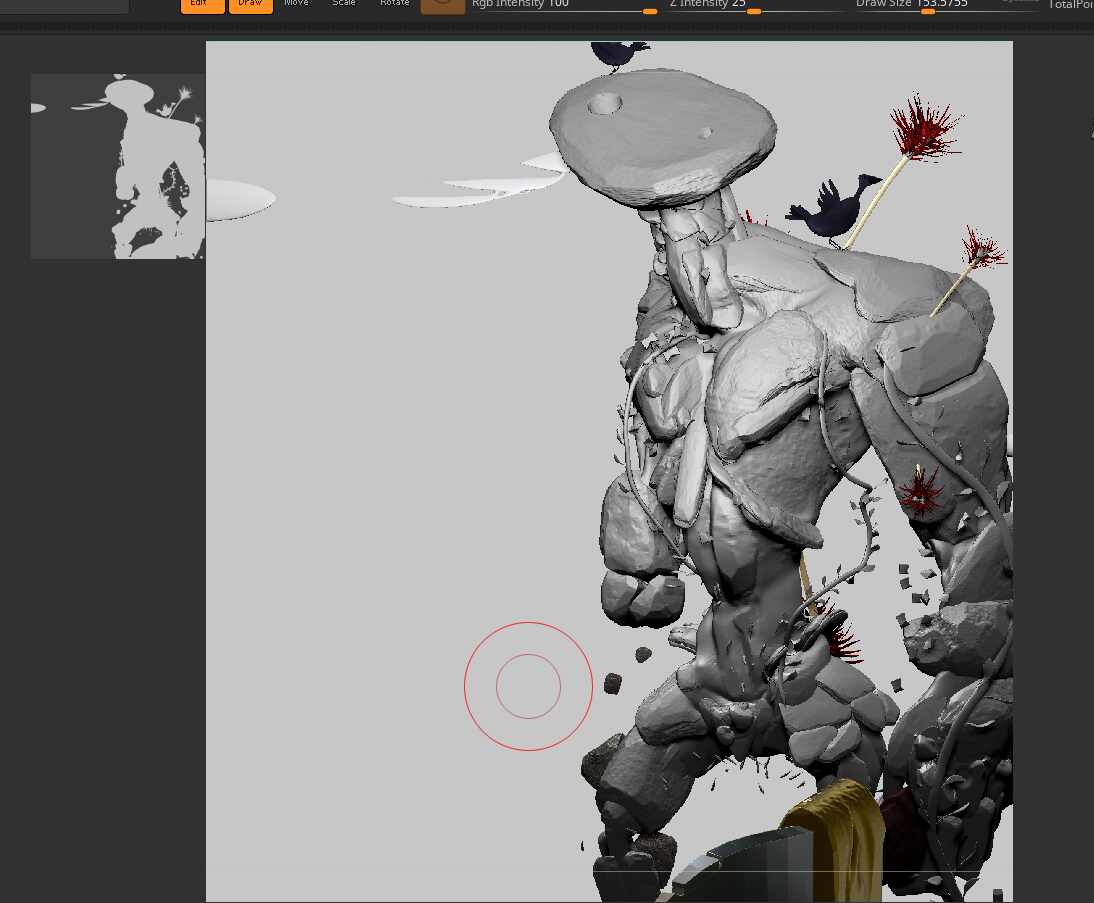Adjust the Z Intensity slider

(756, 6)
